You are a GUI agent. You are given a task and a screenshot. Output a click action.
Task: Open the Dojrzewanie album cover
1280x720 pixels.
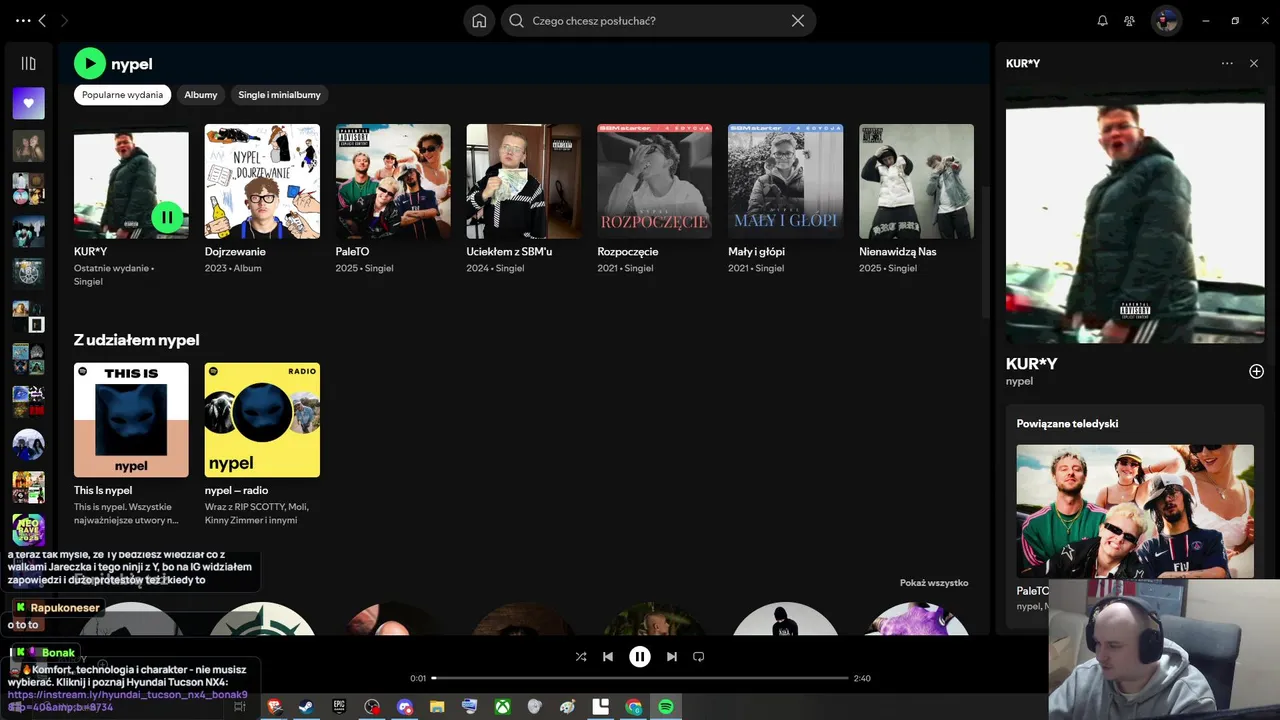pos(262,181)
